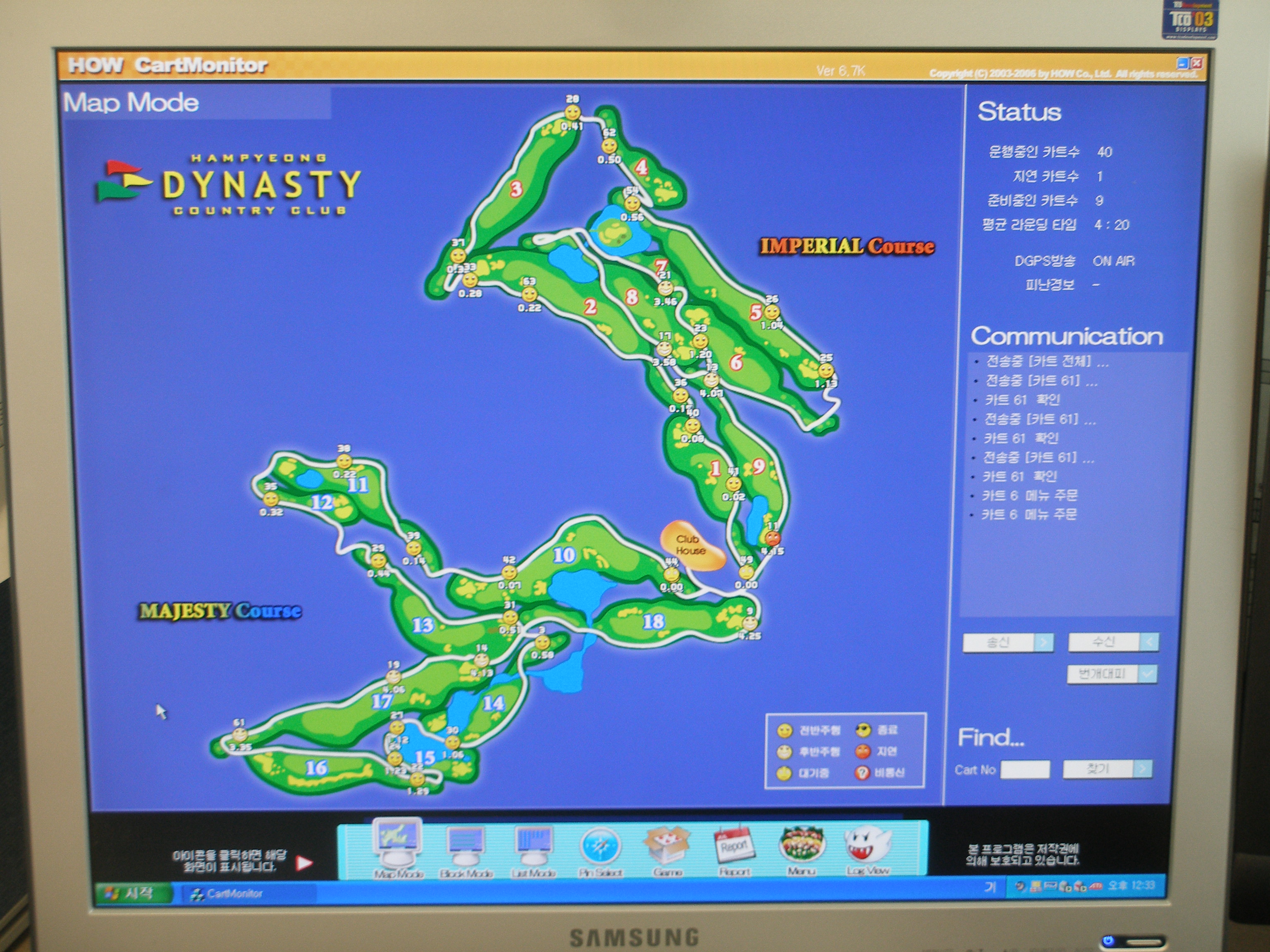Select cart 63 on hole 2
This screenshot has width=1270, height=952.
(x=529, y=294)
